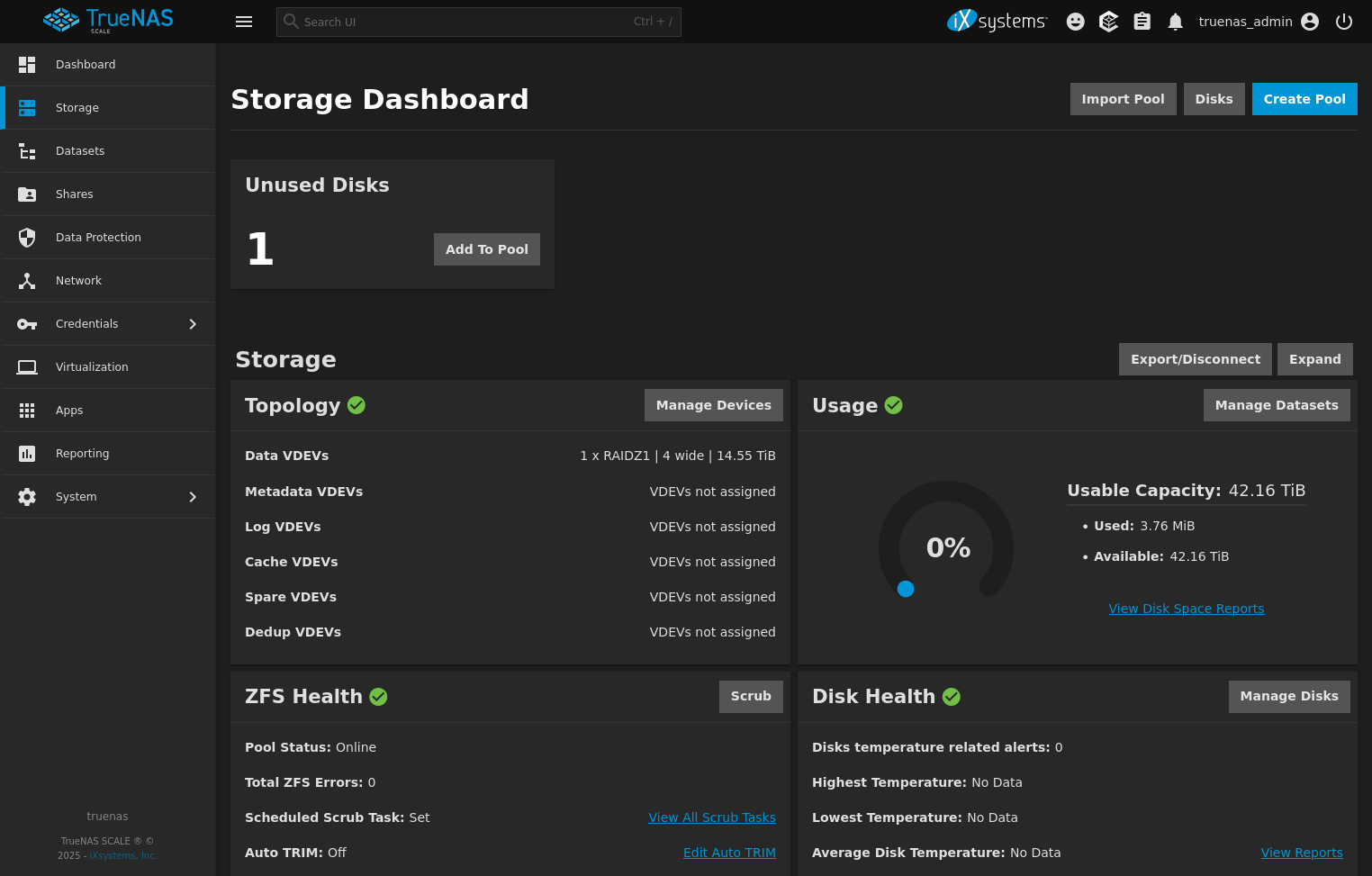Select the Reporting sidebar chart icon
Screen dimensions: 1372x876
click(x=27, y=453)
